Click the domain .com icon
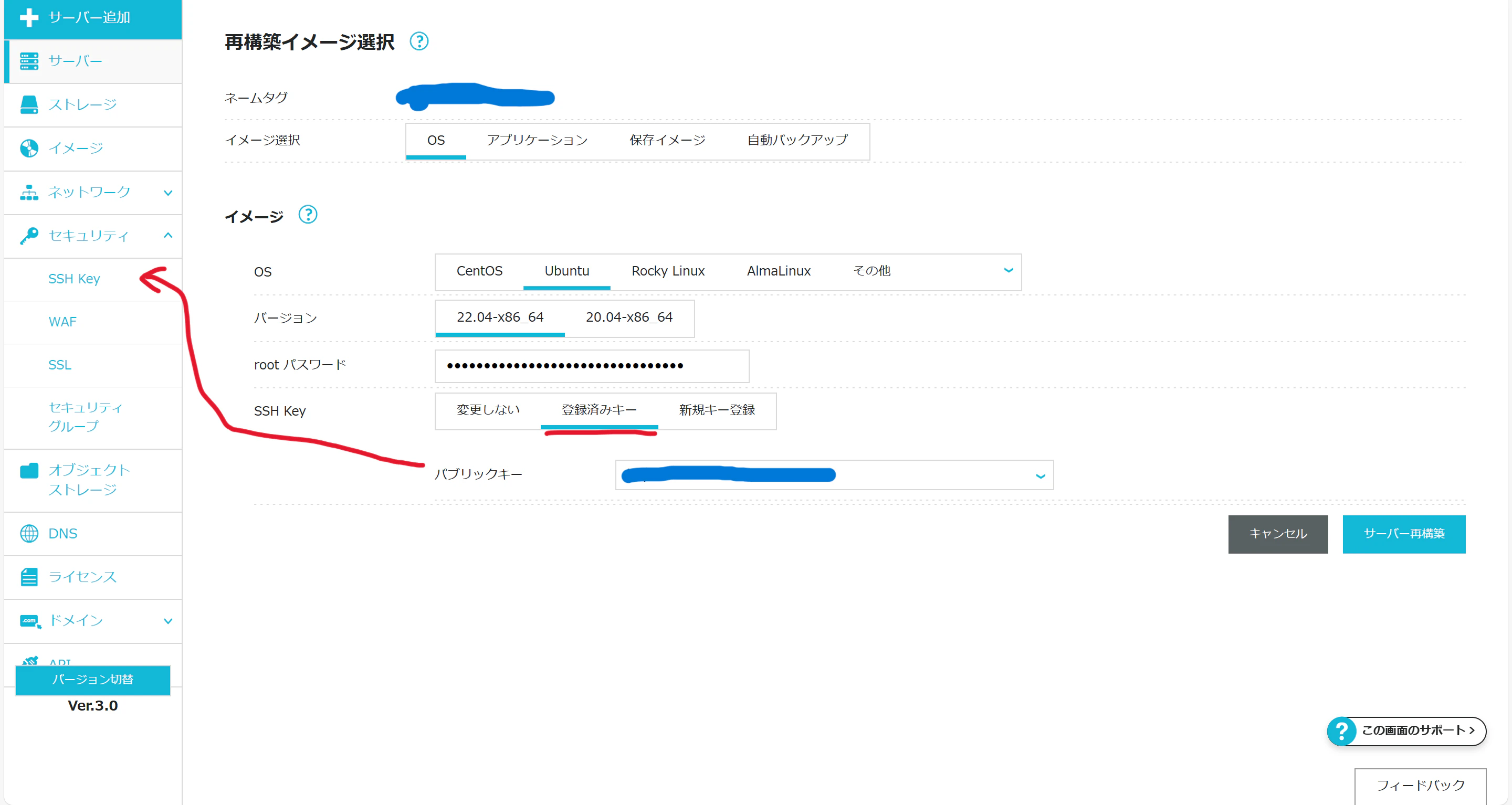This screenshot has width=1512, height=805. (x=30, y=621)
